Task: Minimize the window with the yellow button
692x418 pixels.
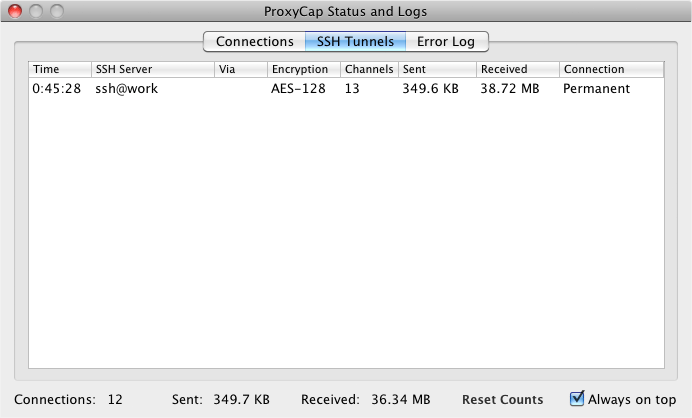Action: tap(36, 12)
